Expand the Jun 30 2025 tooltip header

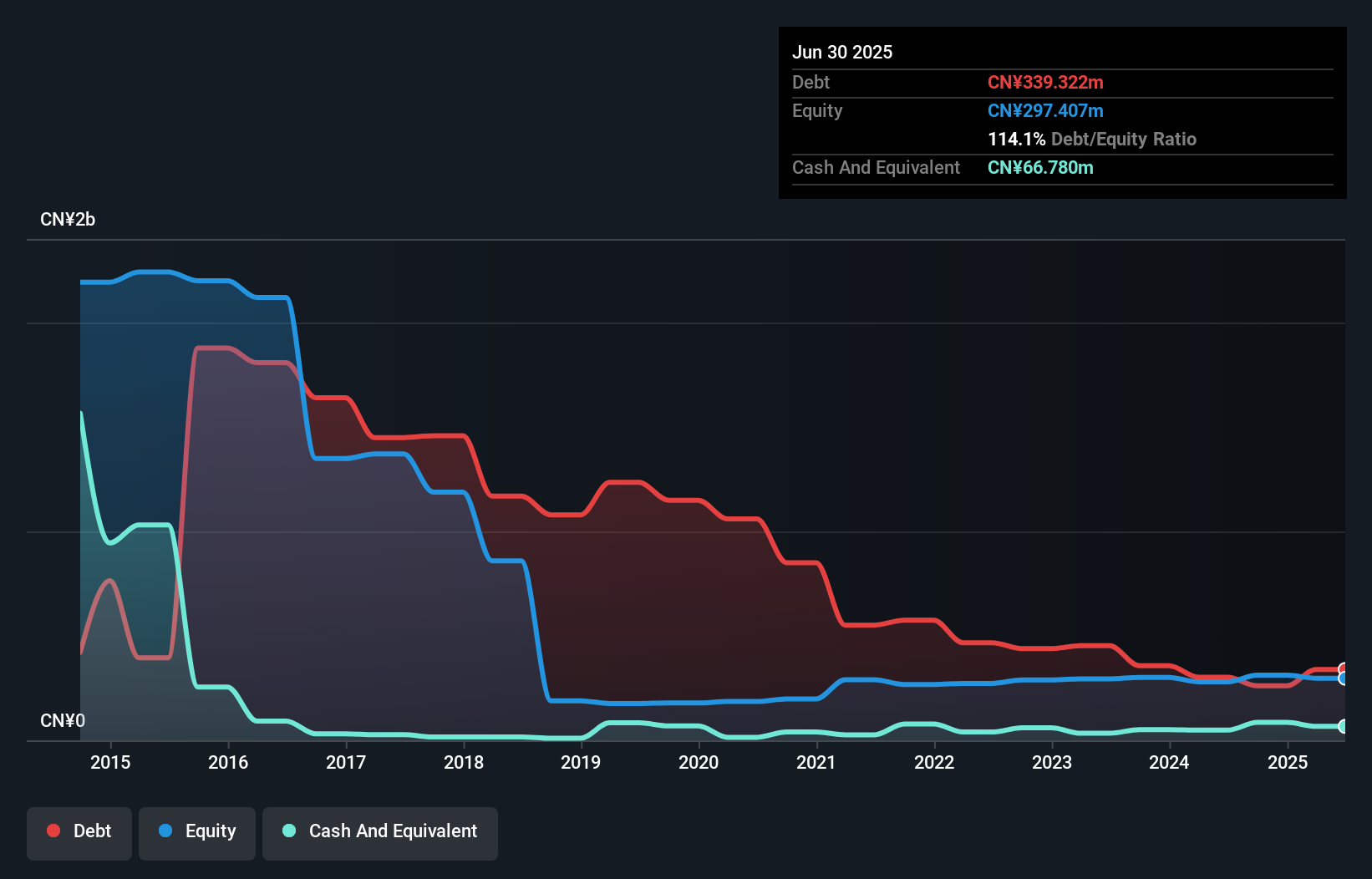pos(842,52)
